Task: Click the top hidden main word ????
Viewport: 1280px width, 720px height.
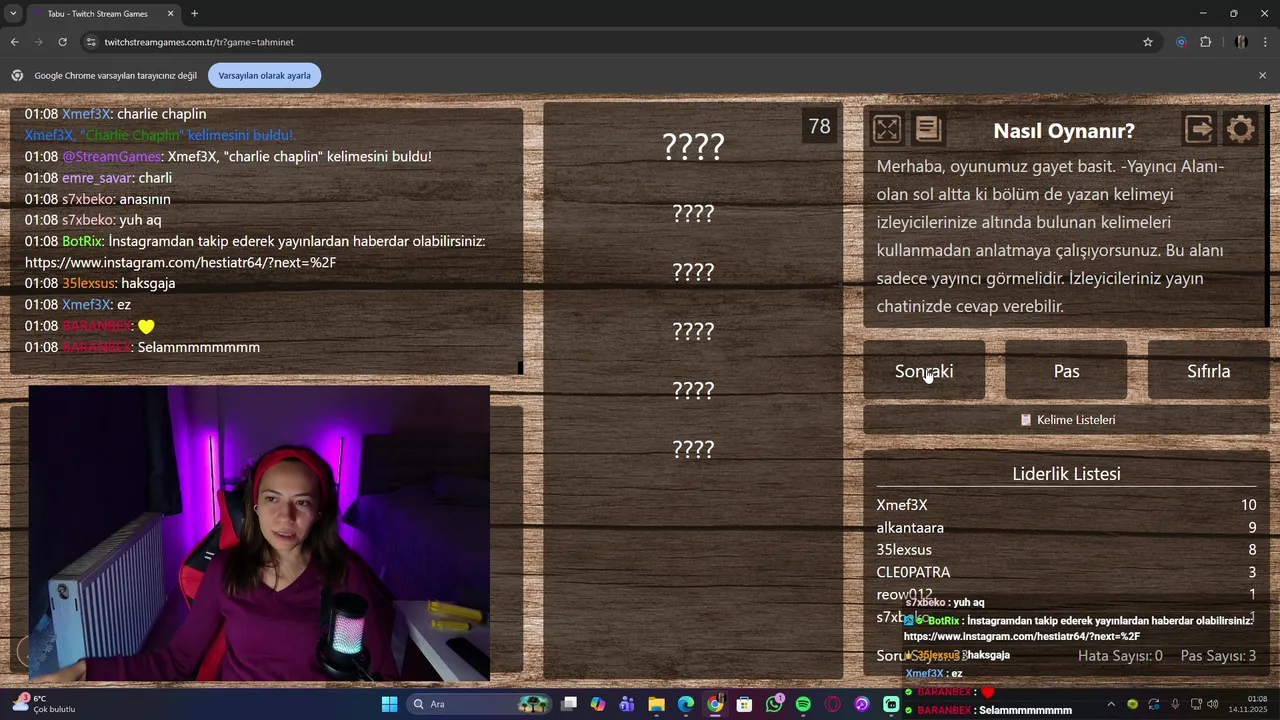Action: click(x=693, y=147)
